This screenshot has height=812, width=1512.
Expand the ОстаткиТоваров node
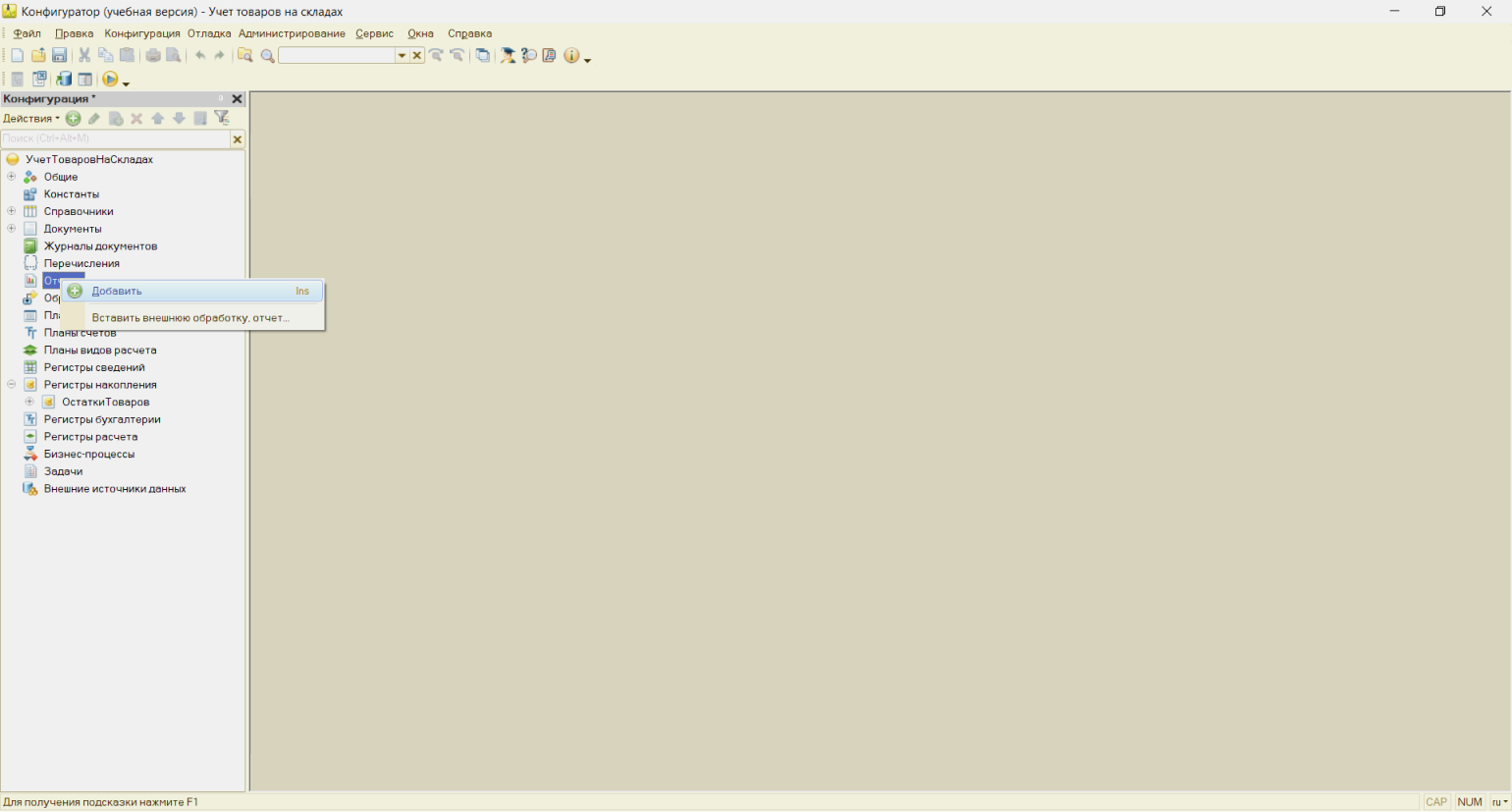point(29,402)
